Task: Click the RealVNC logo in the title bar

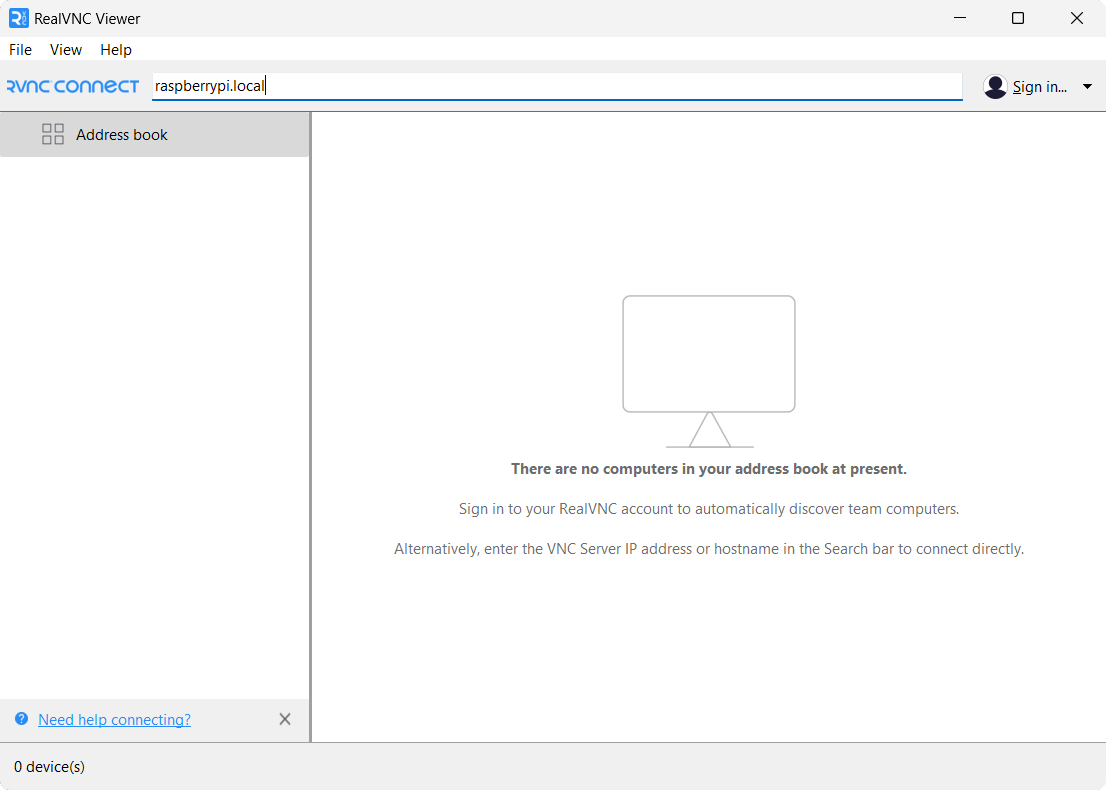Action: click(x=16, y=17)
